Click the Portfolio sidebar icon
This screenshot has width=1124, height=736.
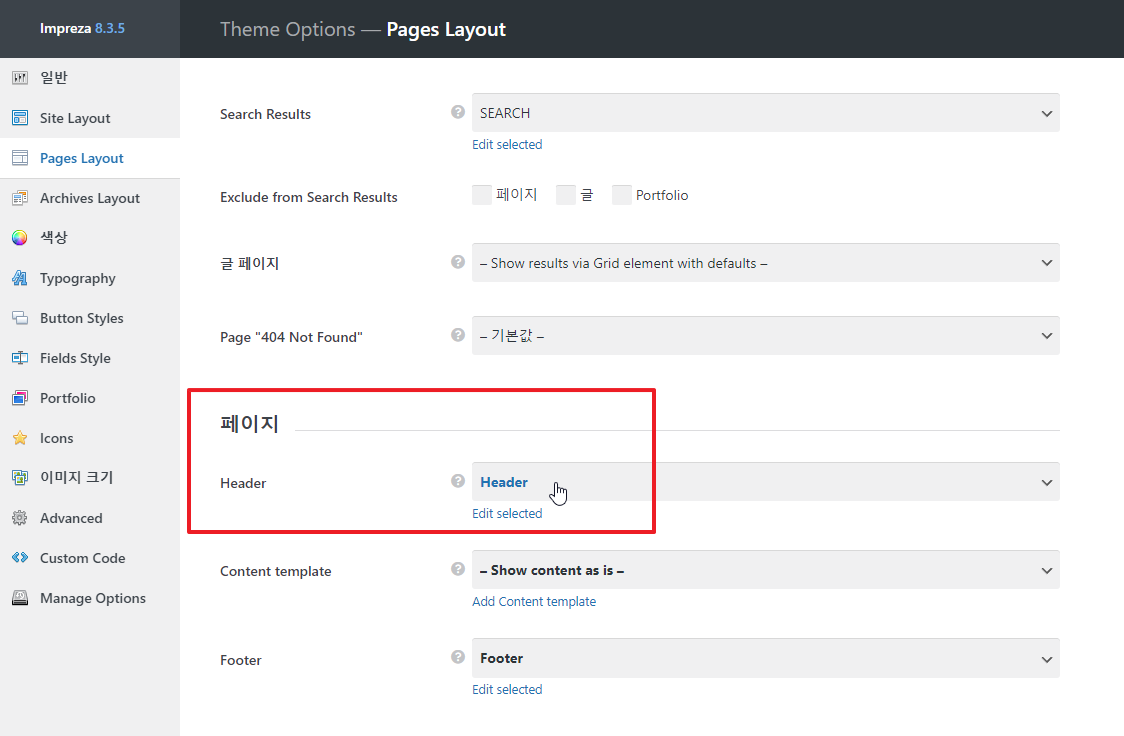tap(20, 398)
